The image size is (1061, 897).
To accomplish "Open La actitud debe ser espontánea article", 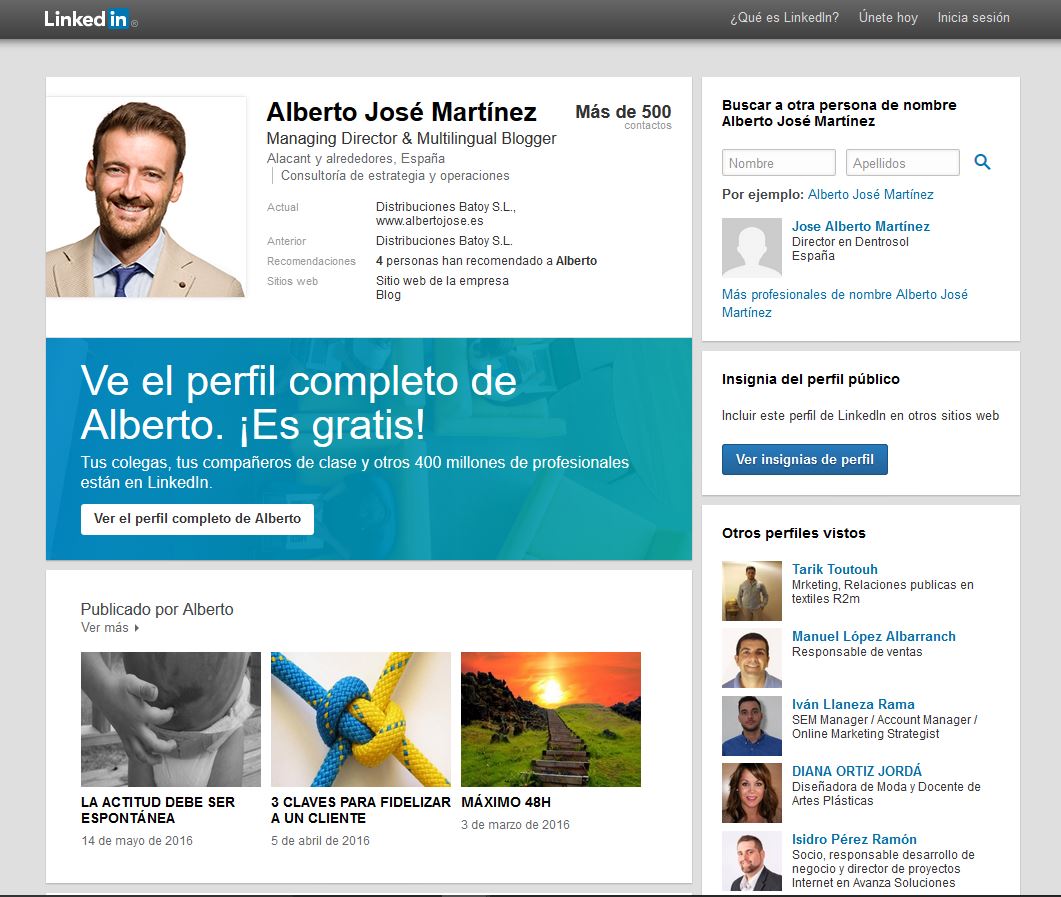I will click(x=158, y=810).
